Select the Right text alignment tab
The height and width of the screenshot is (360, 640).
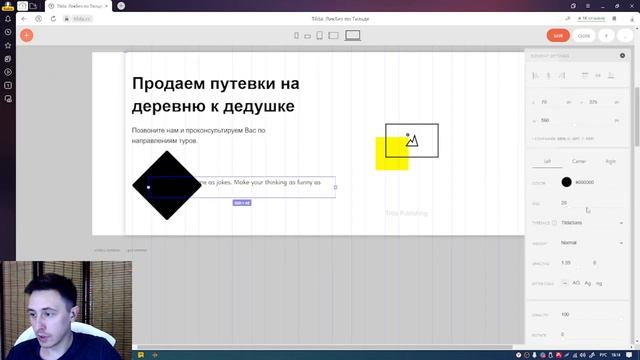point(610,161)
